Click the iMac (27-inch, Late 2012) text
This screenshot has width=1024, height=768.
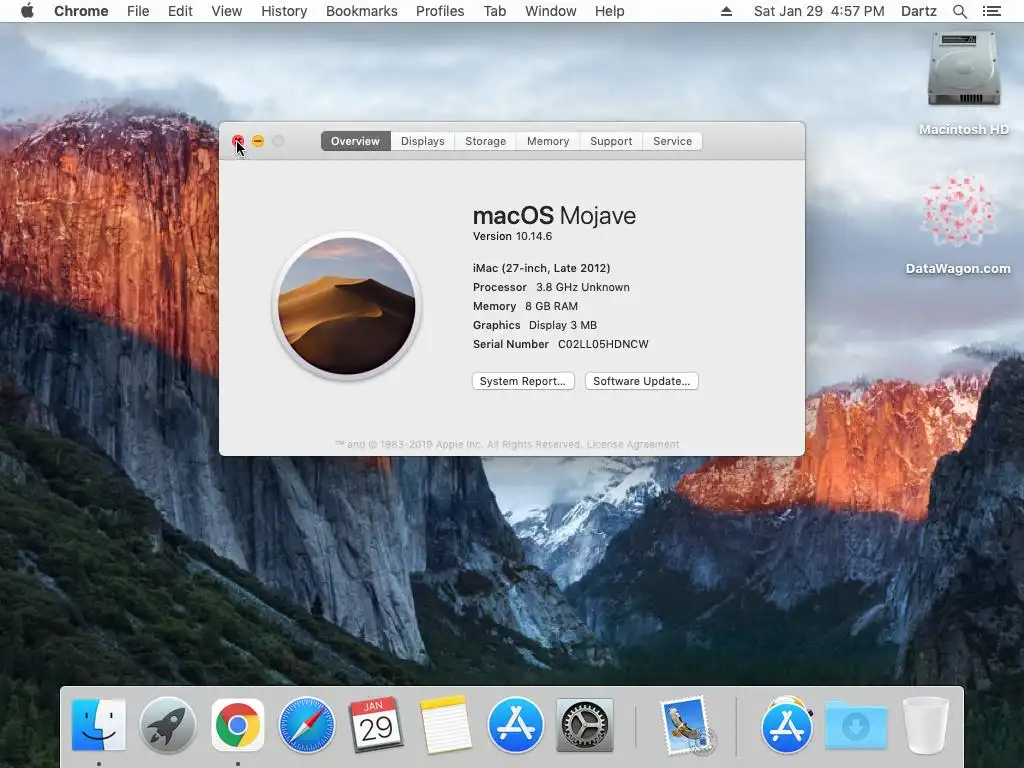pos(541,268)
